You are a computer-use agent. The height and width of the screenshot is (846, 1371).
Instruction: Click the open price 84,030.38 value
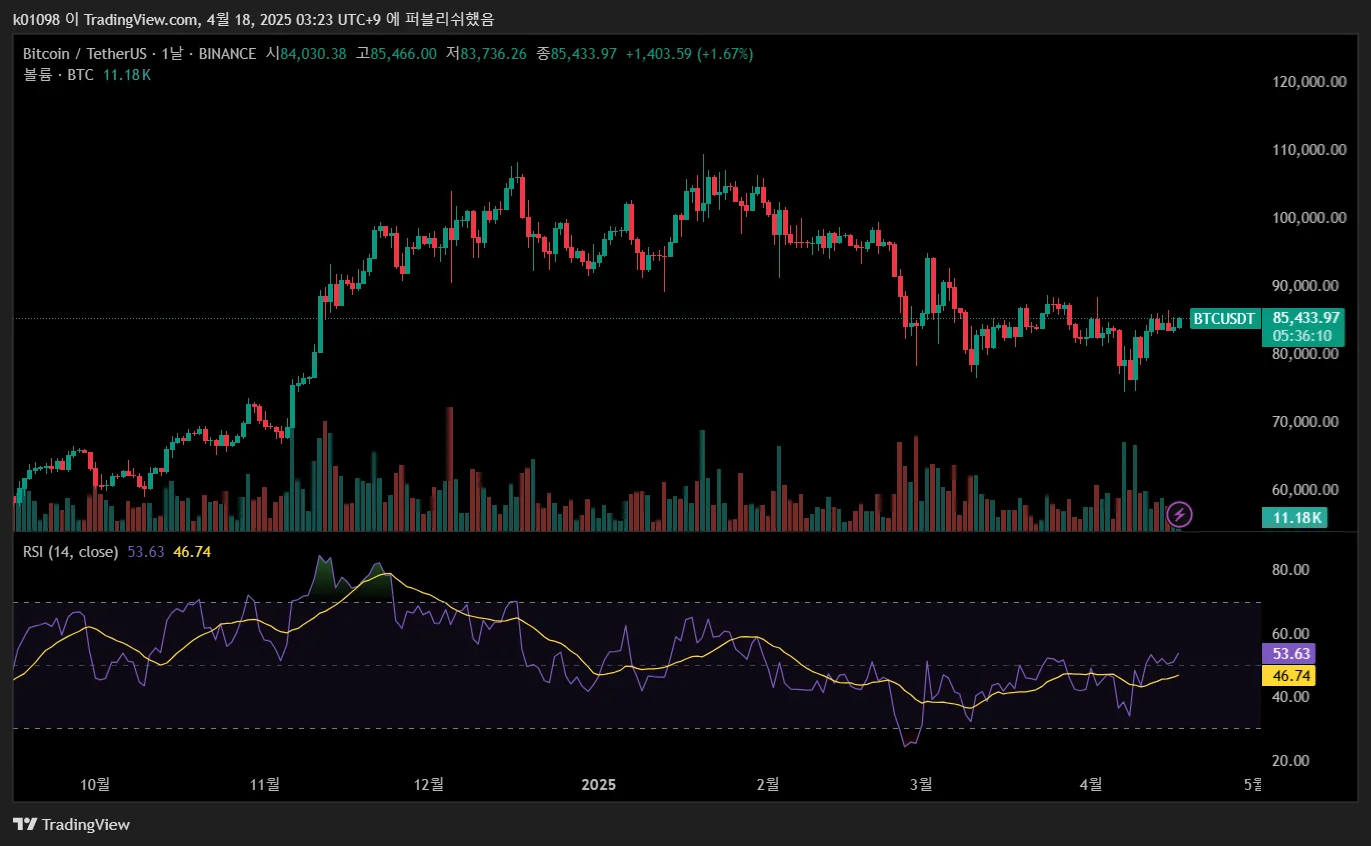click(313, 54)
